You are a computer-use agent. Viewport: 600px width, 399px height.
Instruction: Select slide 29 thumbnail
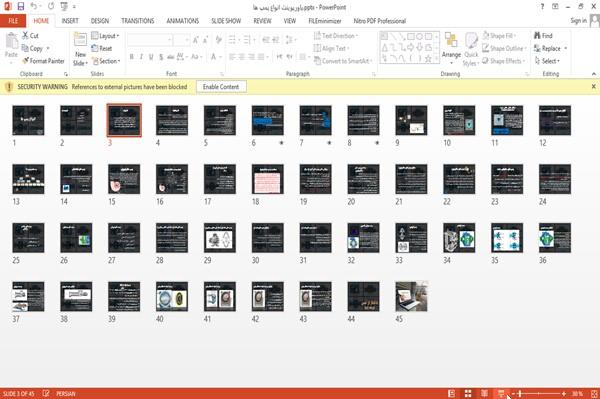pyautogui.click(x=220, y=238)
